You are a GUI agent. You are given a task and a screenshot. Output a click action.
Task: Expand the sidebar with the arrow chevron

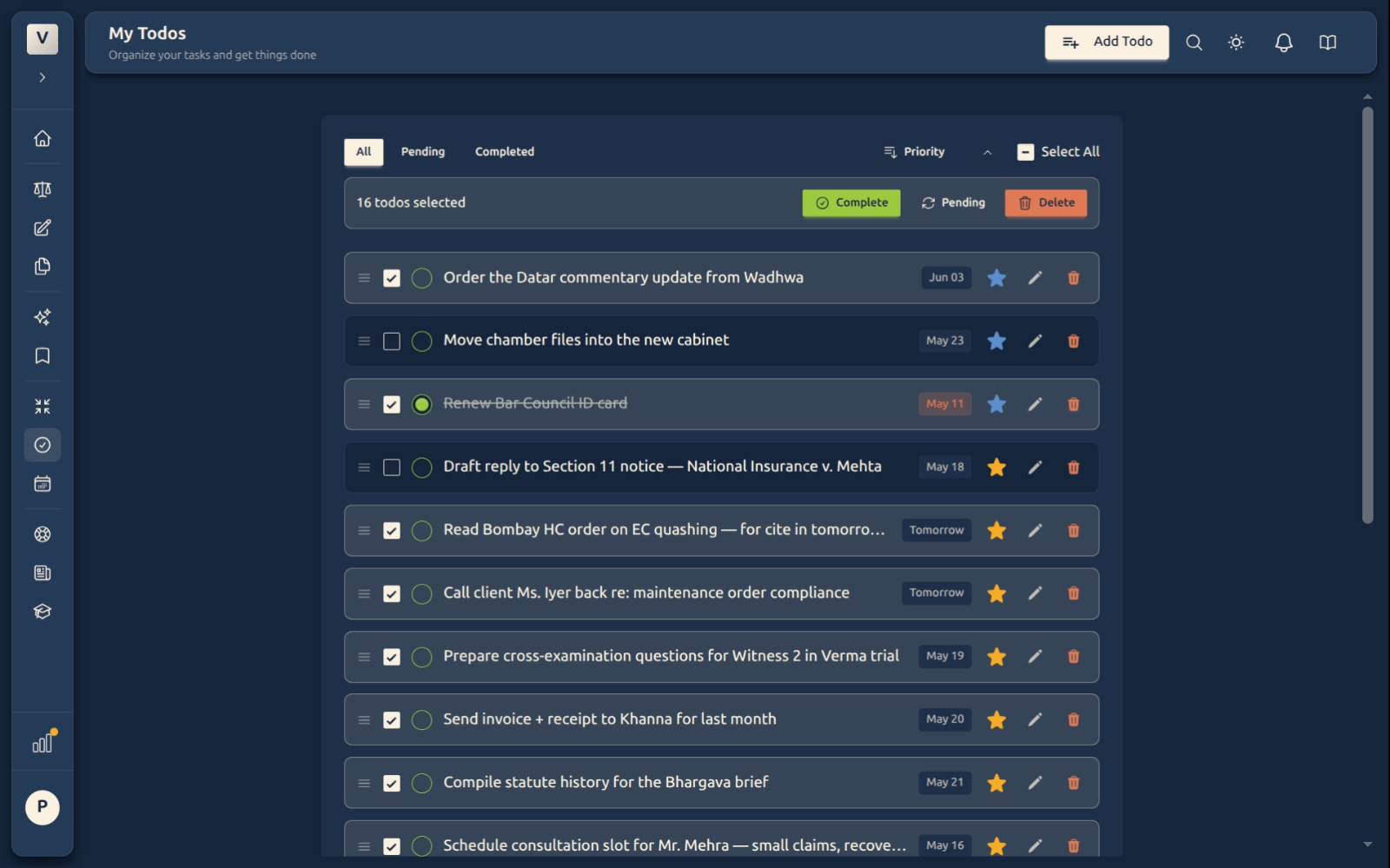(x=42, y=77)
